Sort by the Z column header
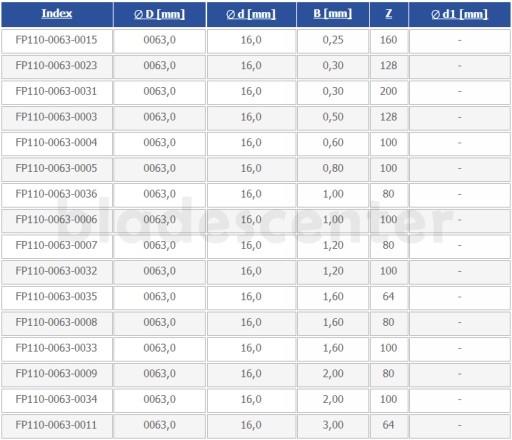 [389, 13]
